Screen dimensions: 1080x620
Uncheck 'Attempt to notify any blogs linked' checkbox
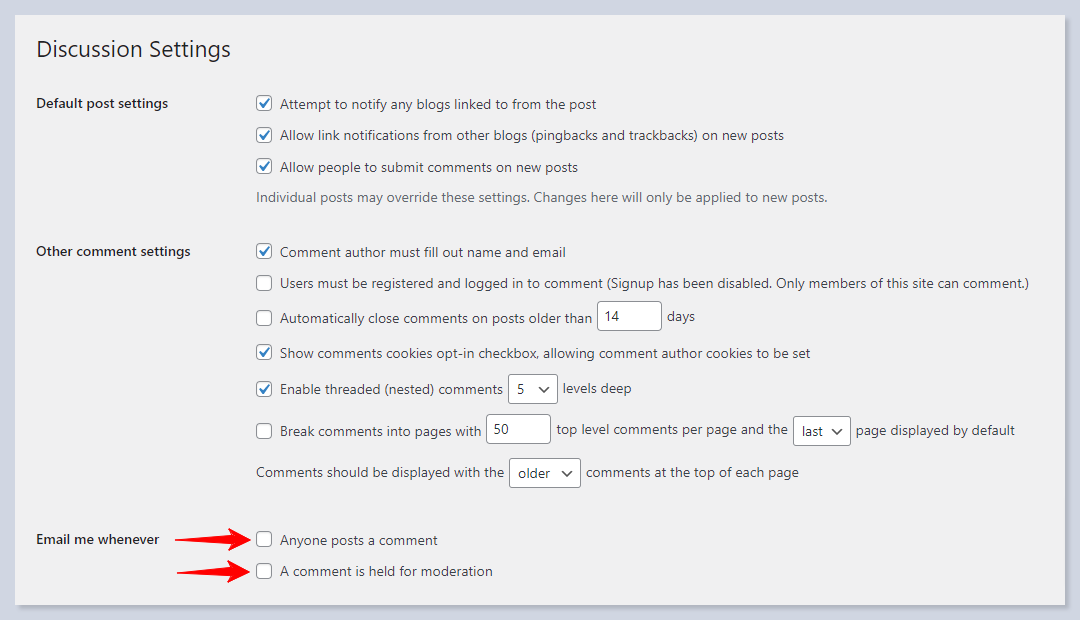(264, 103)
